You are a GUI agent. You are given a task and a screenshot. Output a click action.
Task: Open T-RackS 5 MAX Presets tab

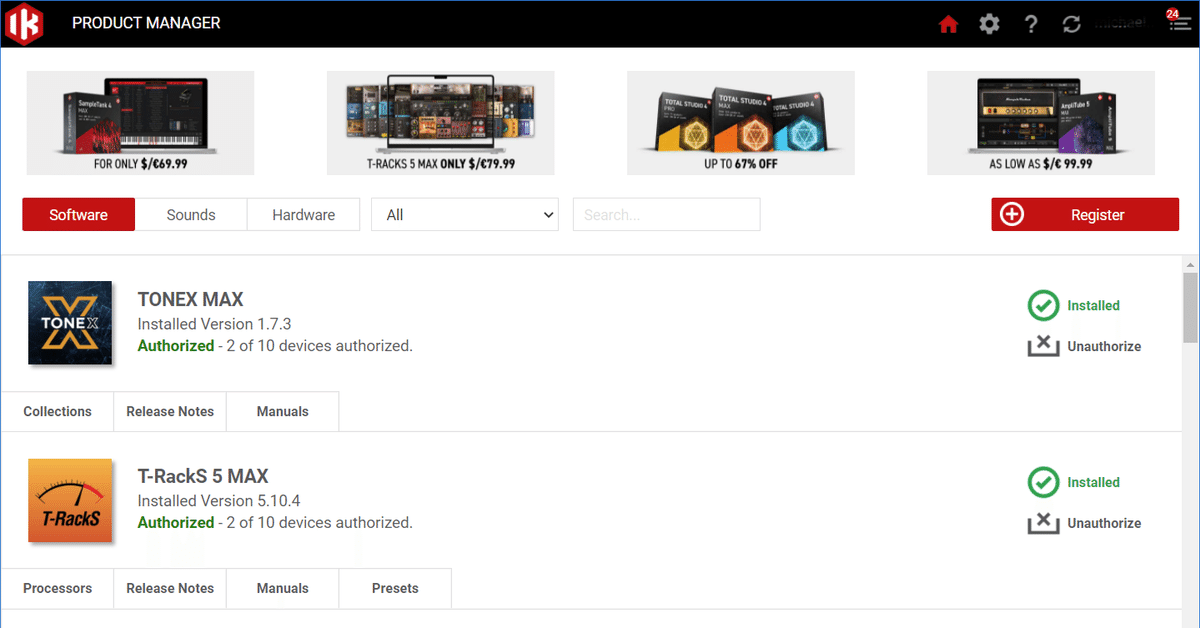(395, 589)
